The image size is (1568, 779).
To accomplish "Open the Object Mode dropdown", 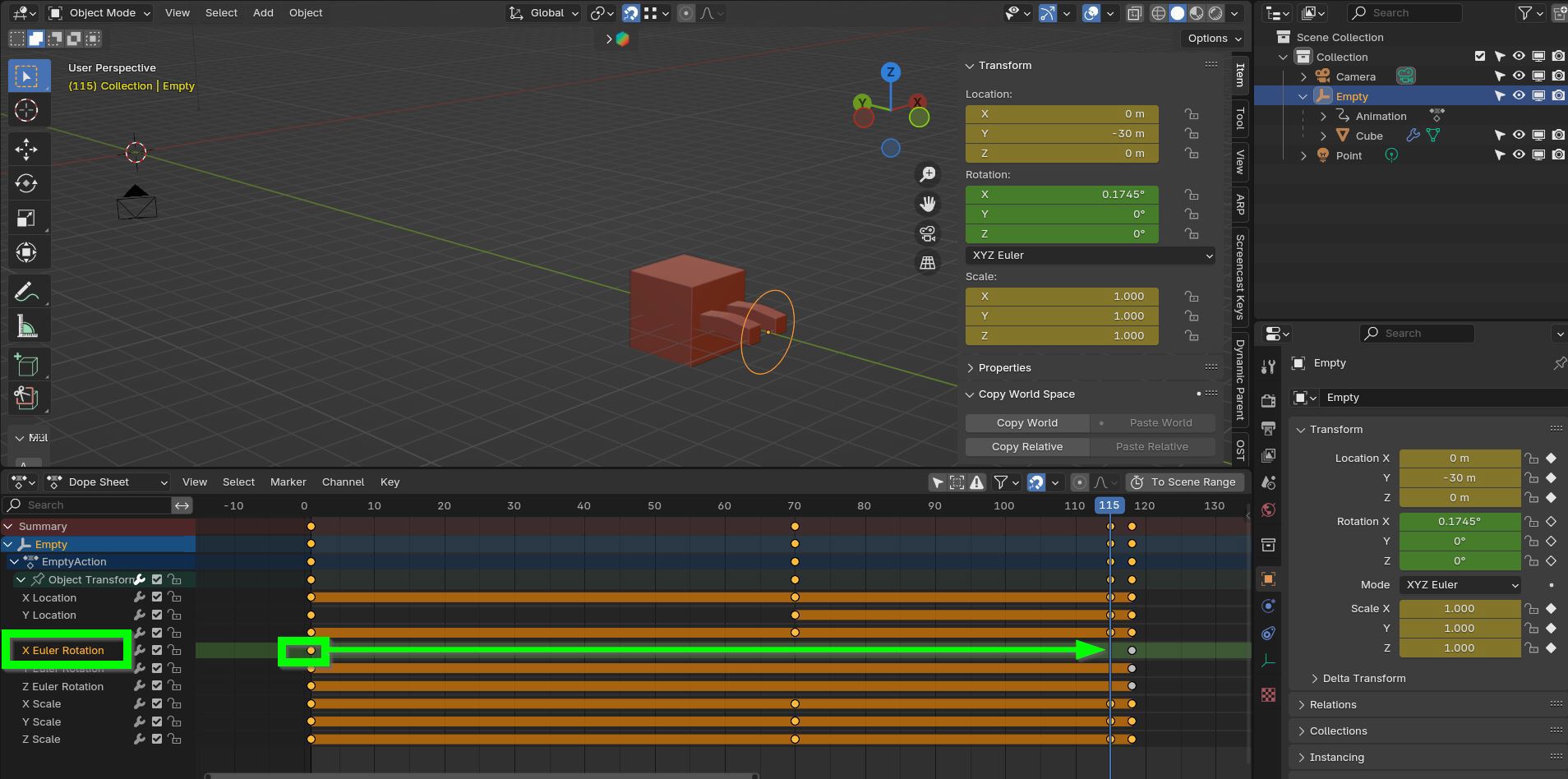I will [99, 13].
